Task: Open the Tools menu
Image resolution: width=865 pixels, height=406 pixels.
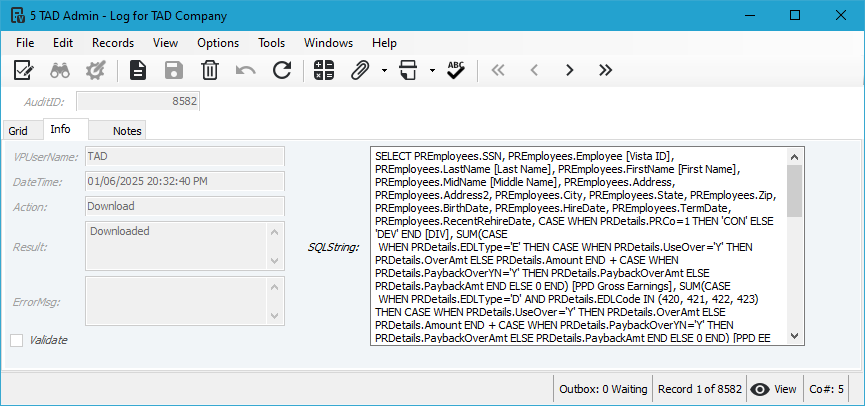Action: point(271,43)
